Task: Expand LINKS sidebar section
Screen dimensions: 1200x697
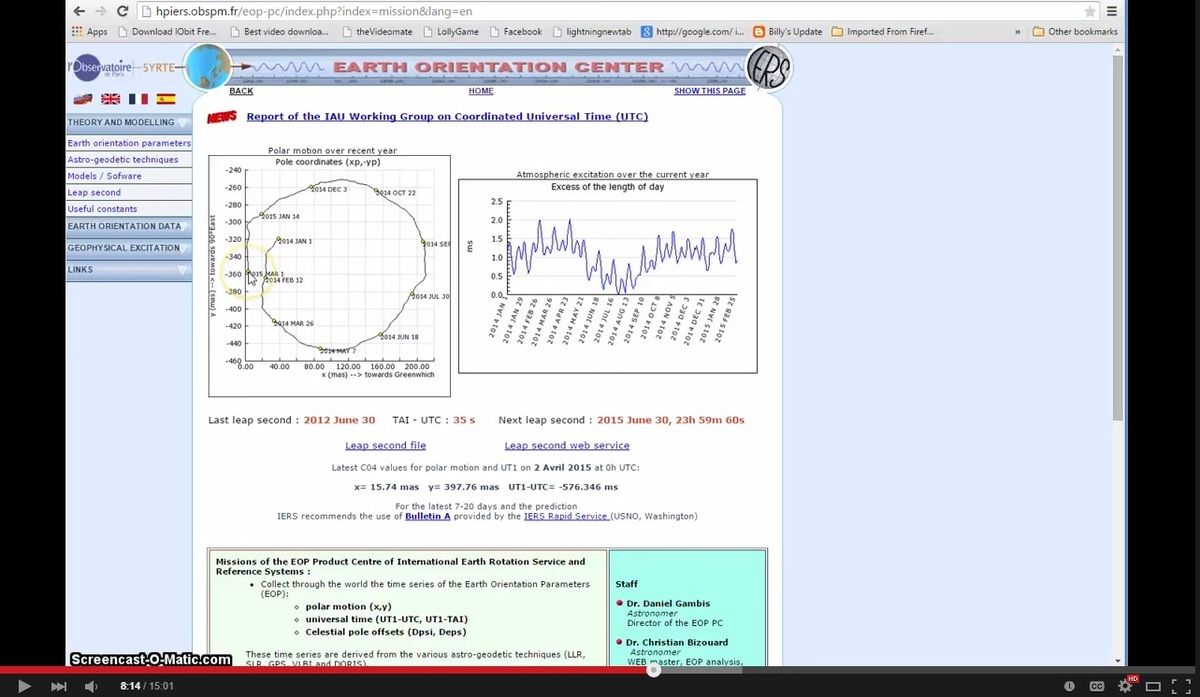Action: (129, 270)
